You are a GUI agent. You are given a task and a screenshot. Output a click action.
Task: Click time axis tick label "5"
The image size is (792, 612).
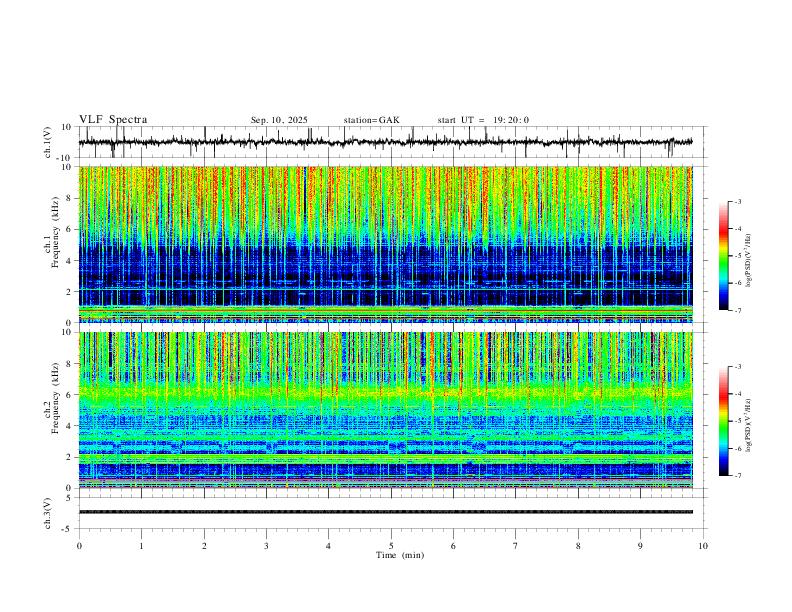[391, 546]
